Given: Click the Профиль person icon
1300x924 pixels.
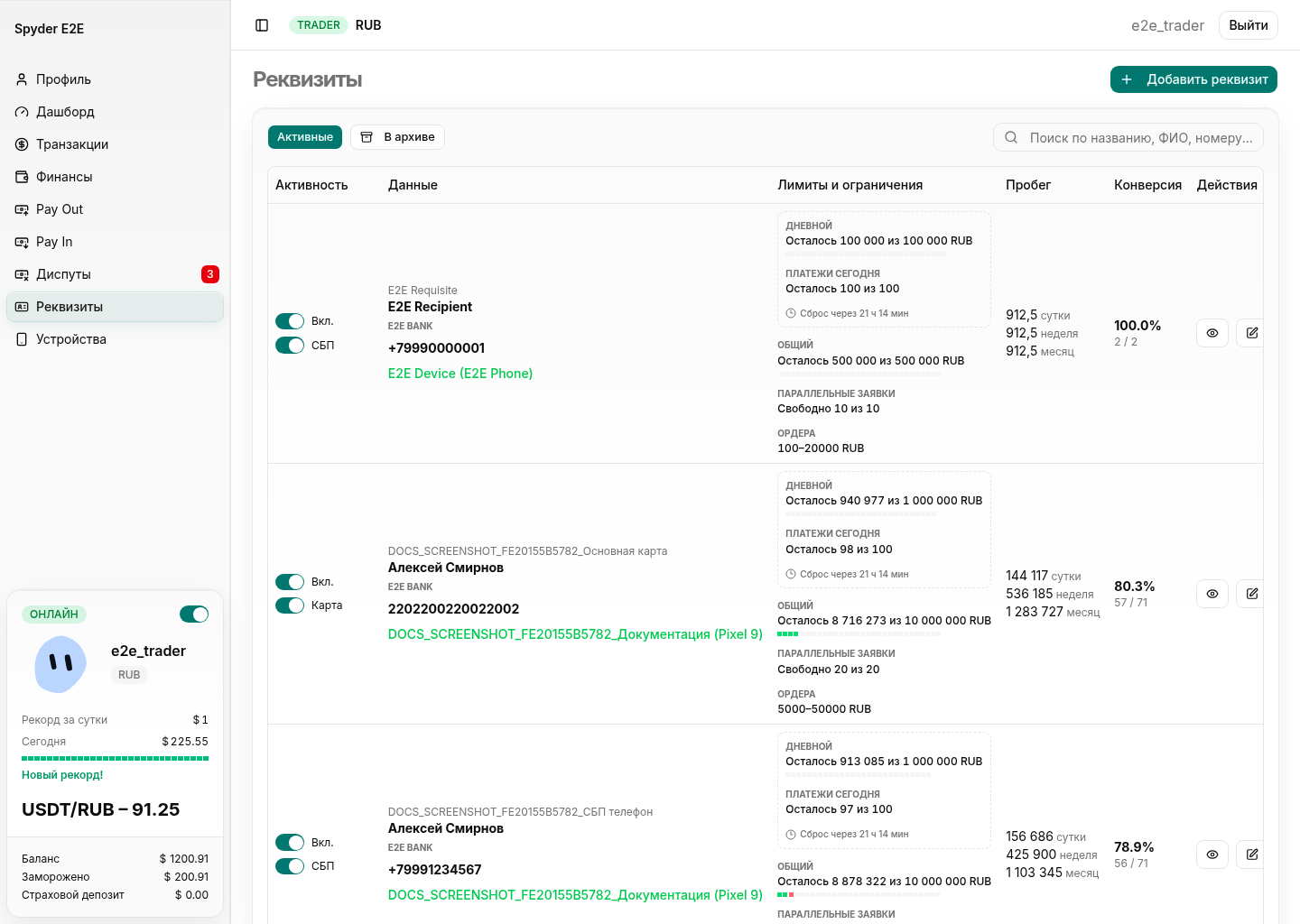Looking at the screenshot, I should (22, 79).
